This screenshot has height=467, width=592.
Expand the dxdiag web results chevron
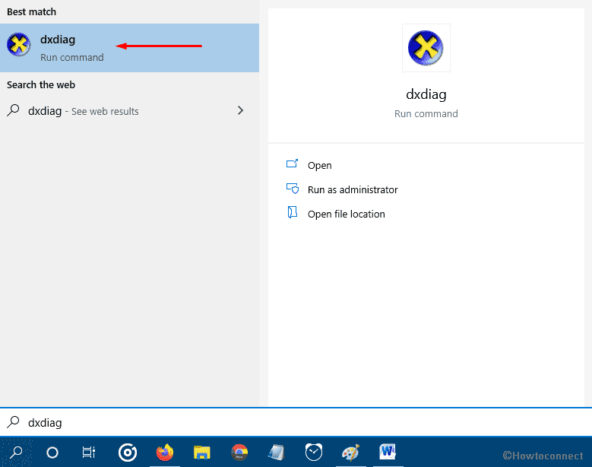tap(240, 111)
